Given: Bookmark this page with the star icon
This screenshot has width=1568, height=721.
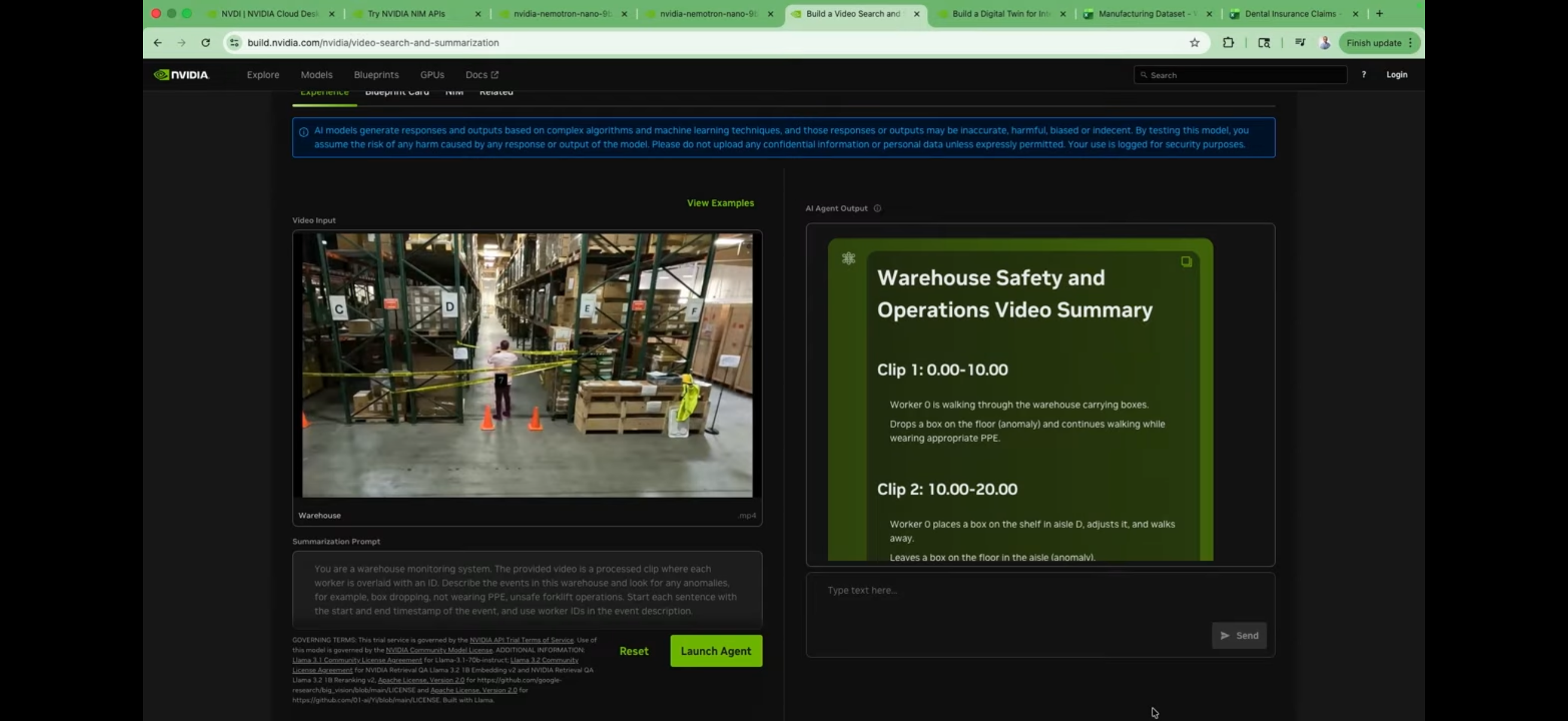Looking at the screenshot, I should (1194, 42).
